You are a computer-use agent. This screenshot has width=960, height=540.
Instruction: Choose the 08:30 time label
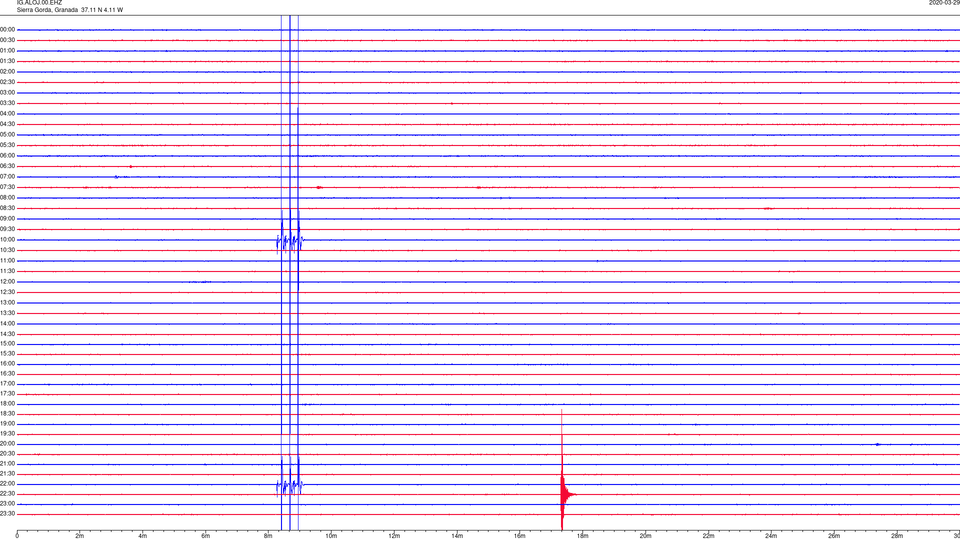tap(8, 208)
